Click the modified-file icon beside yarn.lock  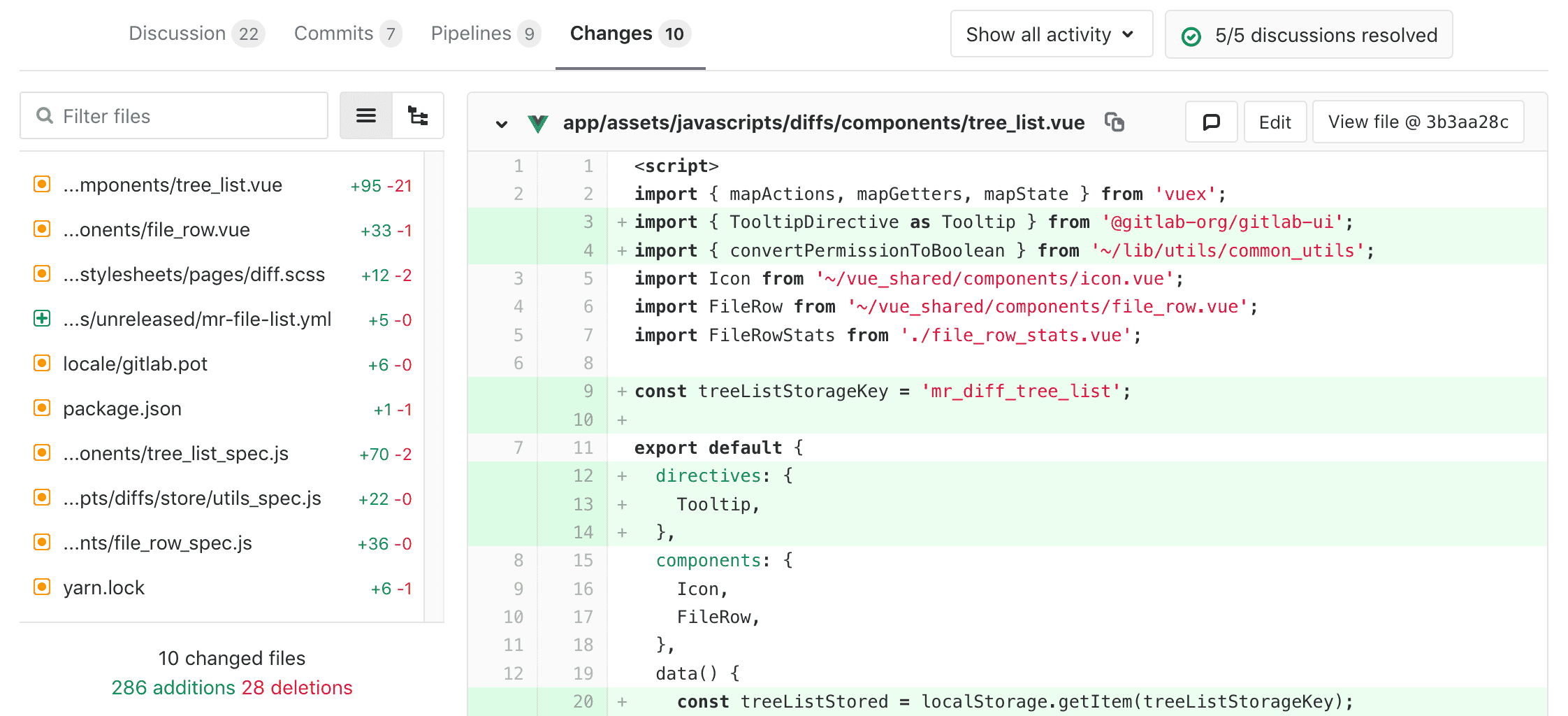(x=42, y=587)
